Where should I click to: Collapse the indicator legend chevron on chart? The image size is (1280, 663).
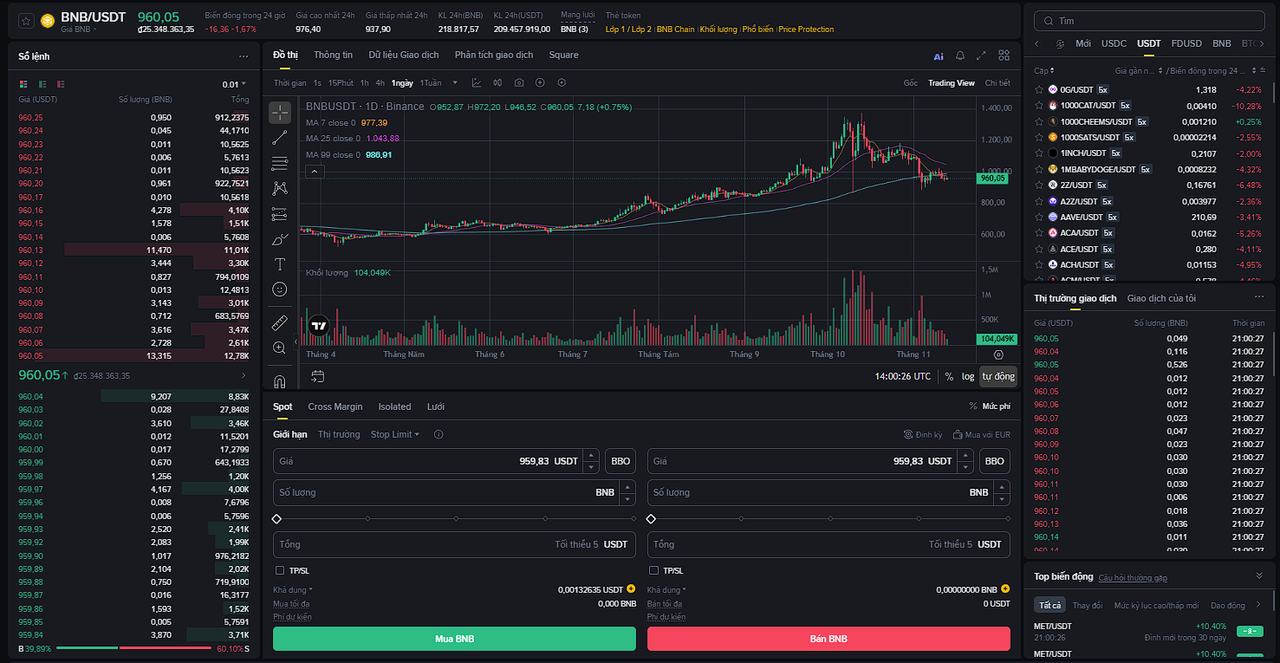(x=314, y=171)
